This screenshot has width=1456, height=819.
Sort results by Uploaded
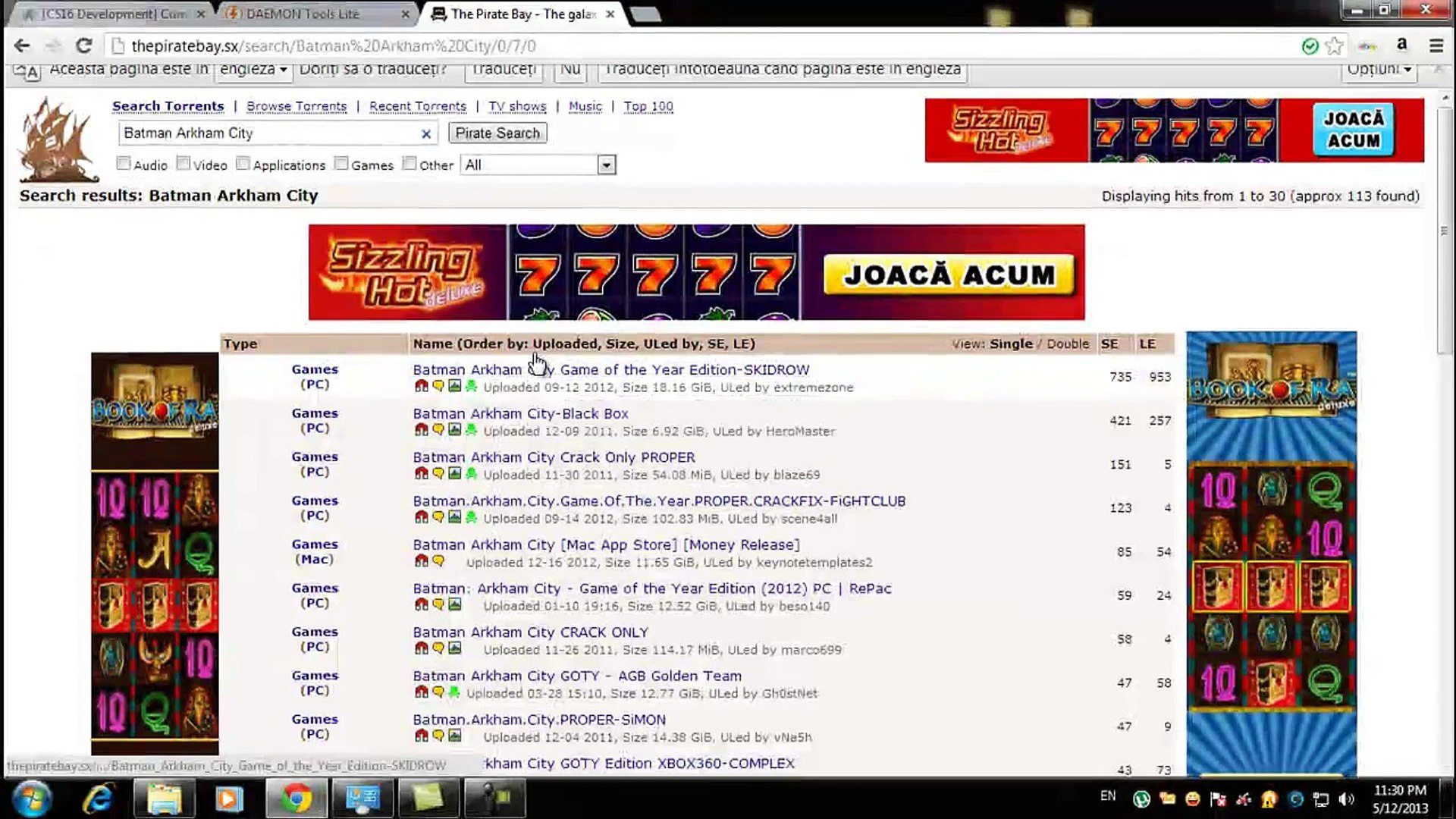[x=565, y=344]
